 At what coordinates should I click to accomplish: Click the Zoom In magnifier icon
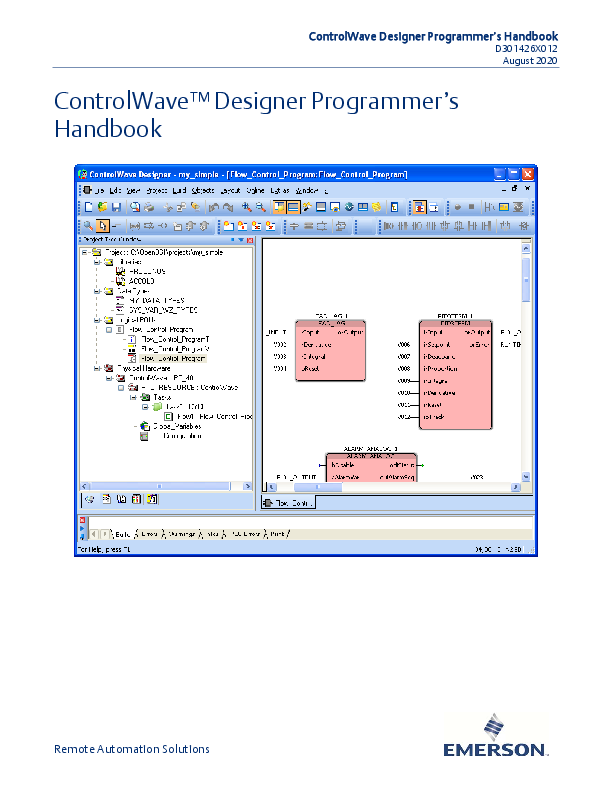(x=247, y=207)
